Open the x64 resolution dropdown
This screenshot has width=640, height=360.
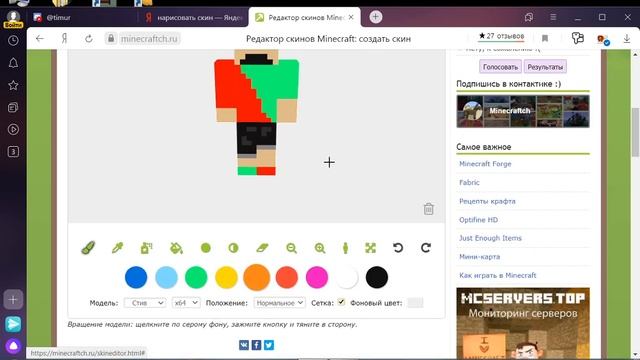coord(186,303)
